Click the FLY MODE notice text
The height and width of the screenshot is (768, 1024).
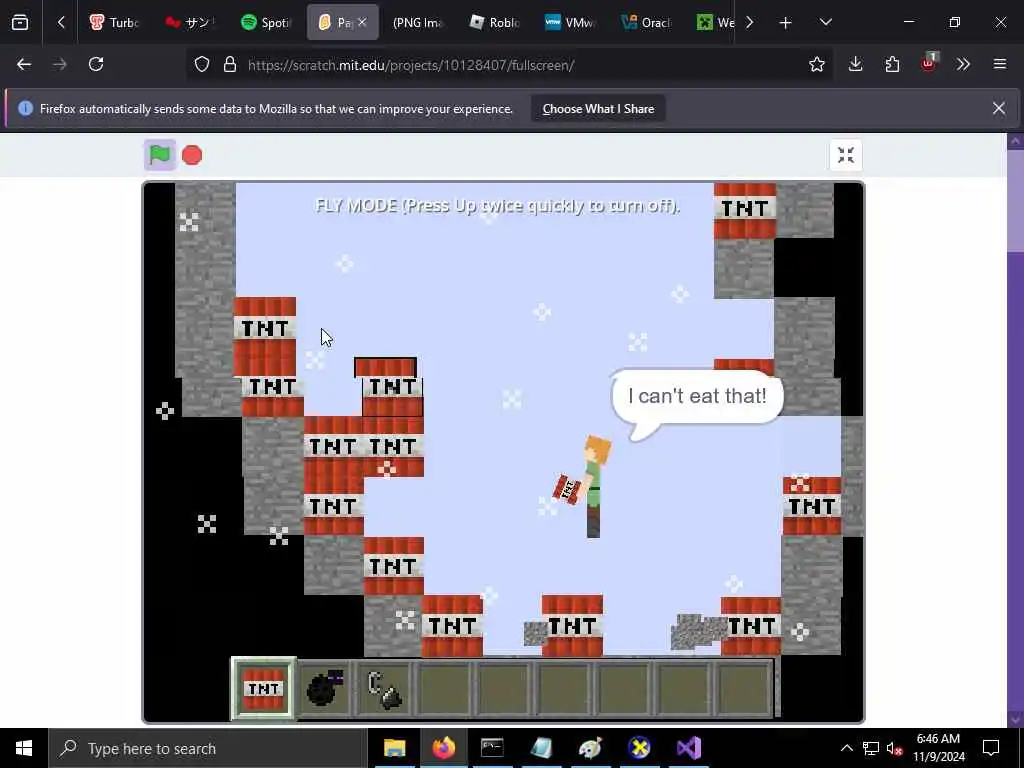498,206
